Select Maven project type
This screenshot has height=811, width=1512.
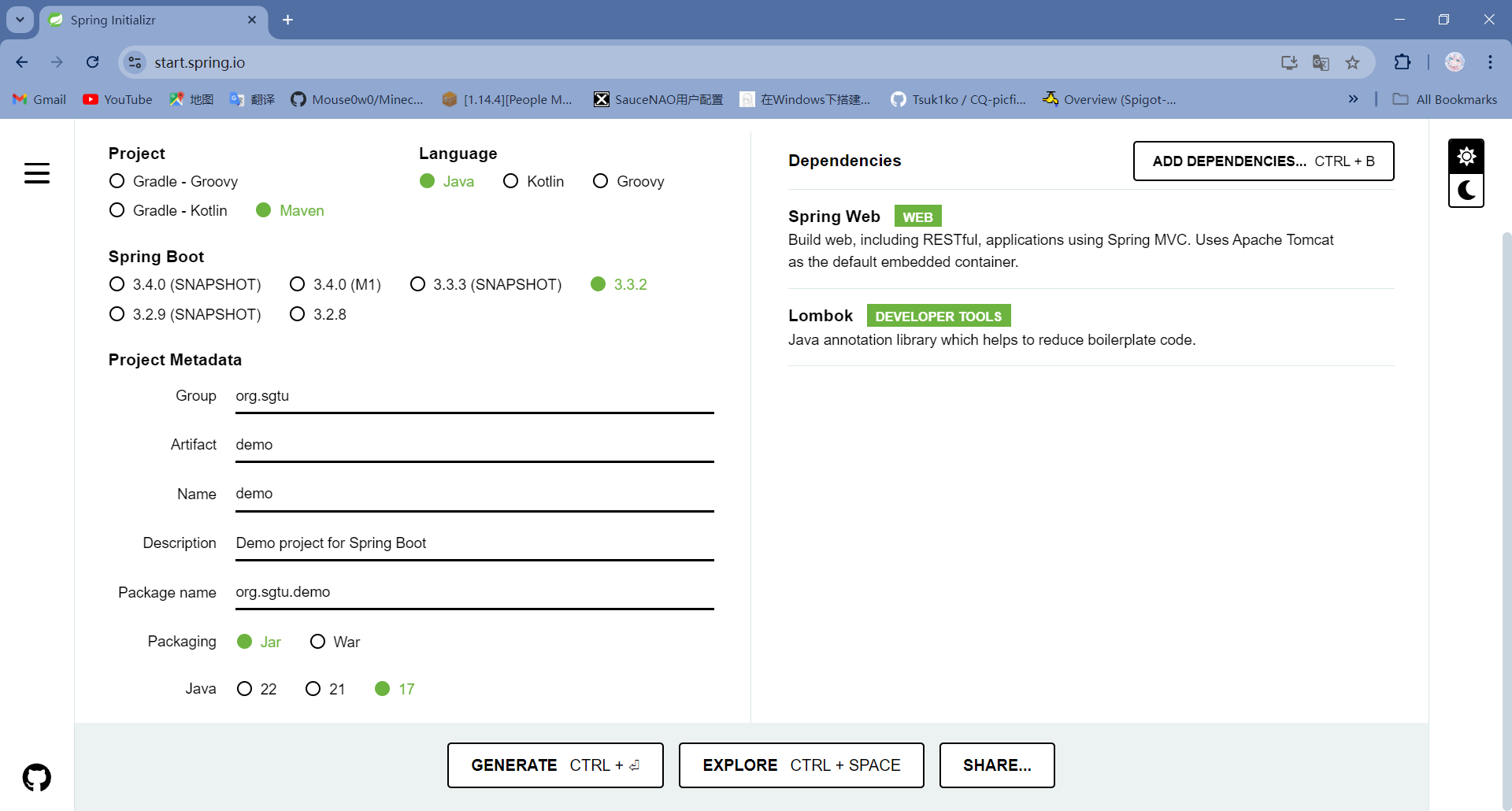pos(290,210)
